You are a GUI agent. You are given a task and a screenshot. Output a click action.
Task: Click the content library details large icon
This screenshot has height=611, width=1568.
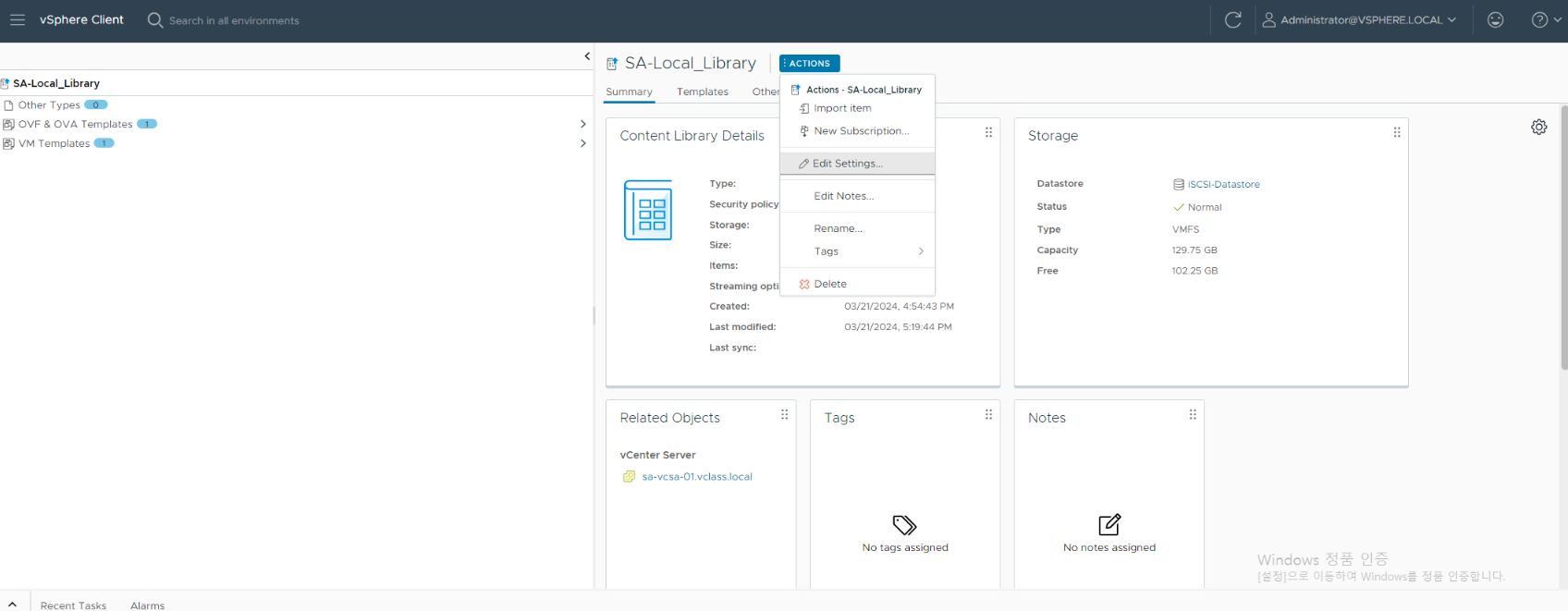[x=648, y=210]
